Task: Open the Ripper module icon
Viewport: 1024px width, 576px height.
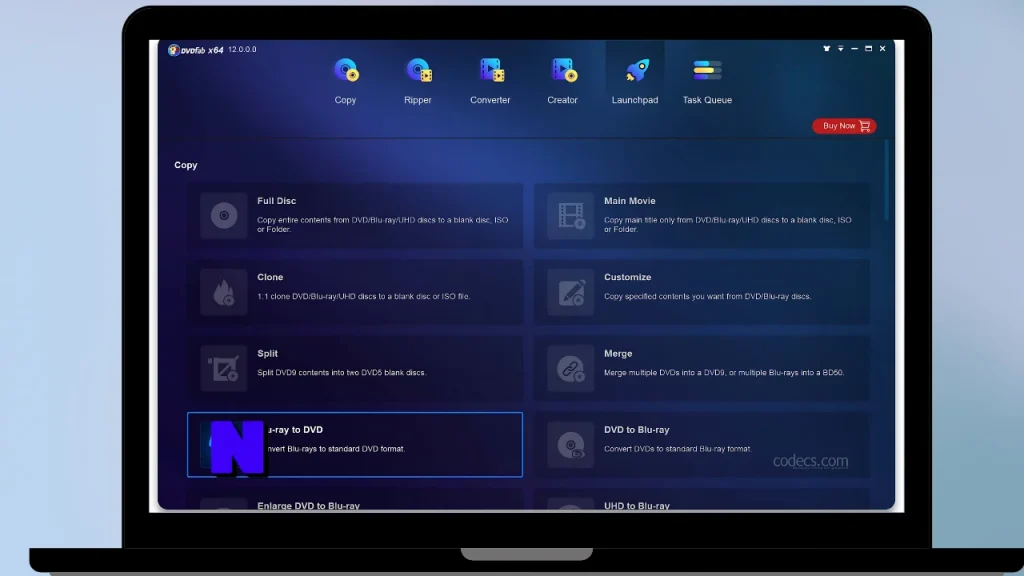Action: tap(418, 70)
